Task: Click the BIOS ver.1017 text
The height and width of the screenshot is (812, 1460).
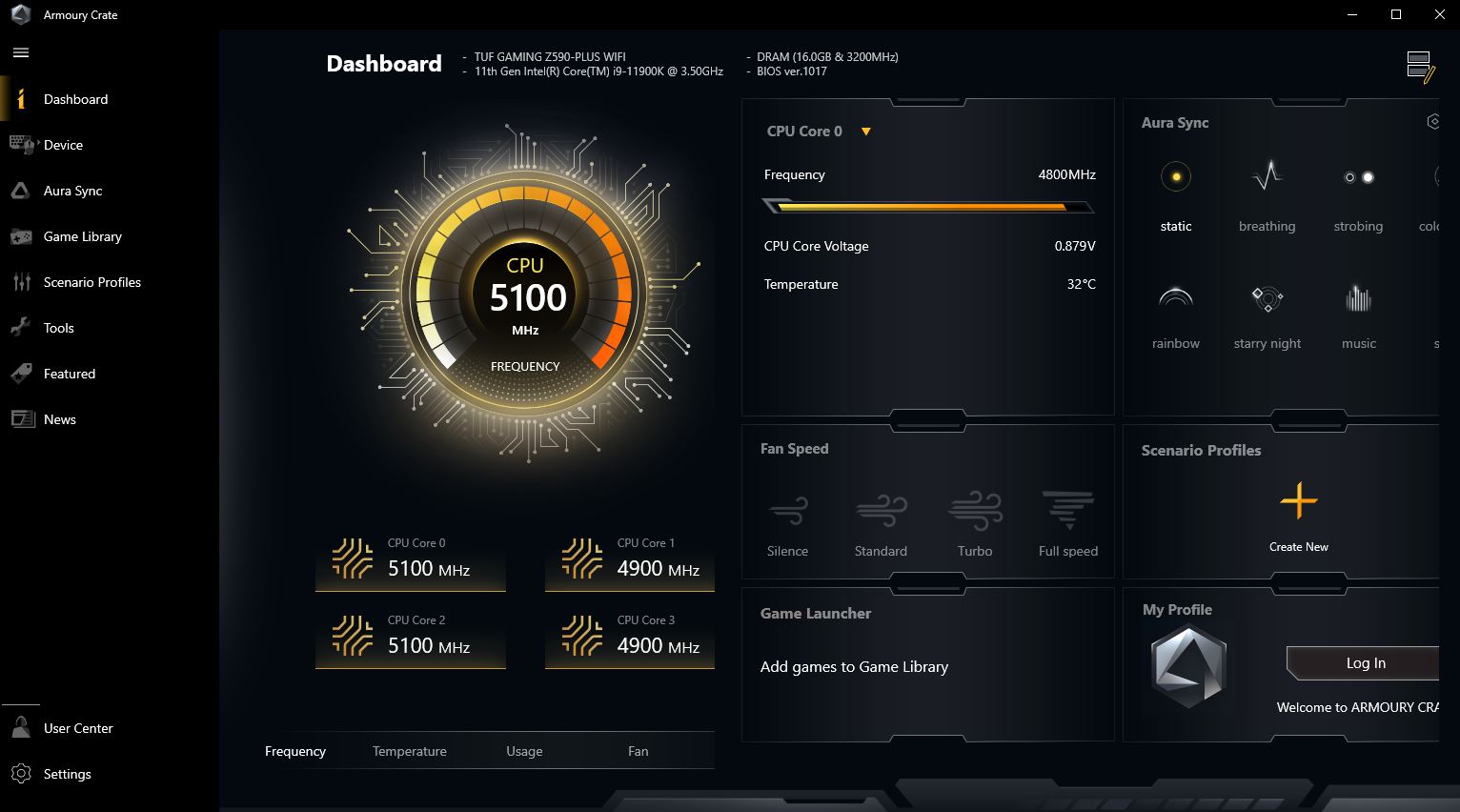Action: point(792,71)
